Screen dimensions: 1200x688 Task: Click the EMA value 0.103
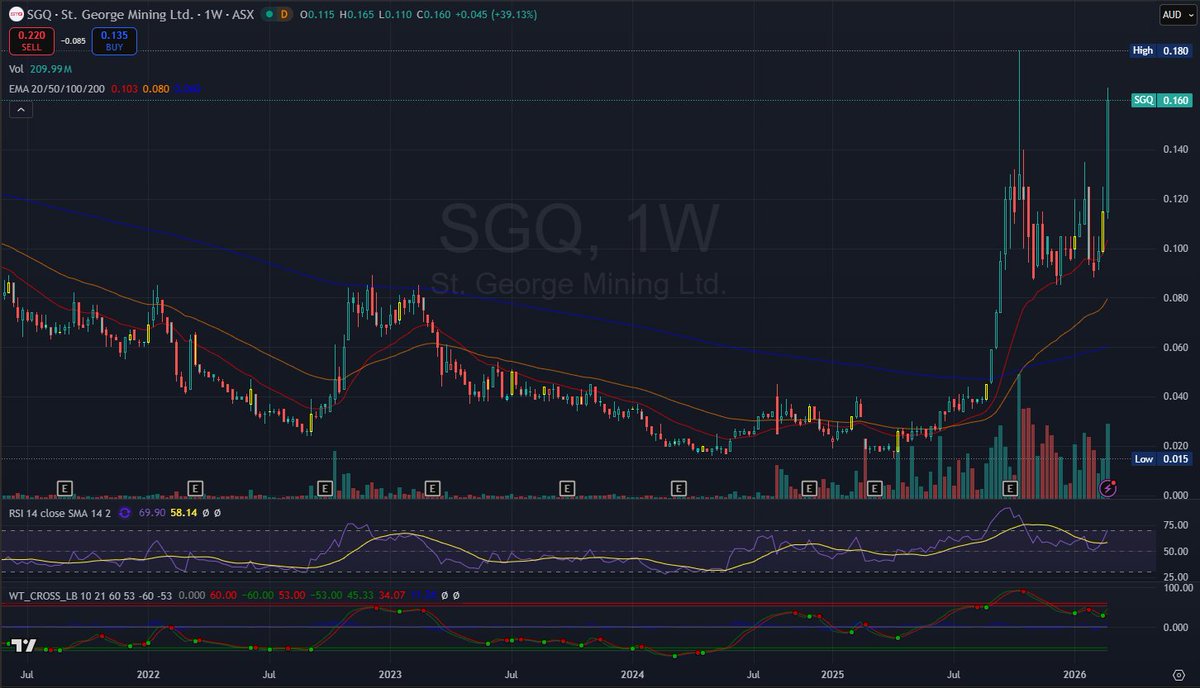(x=123, y=90)
